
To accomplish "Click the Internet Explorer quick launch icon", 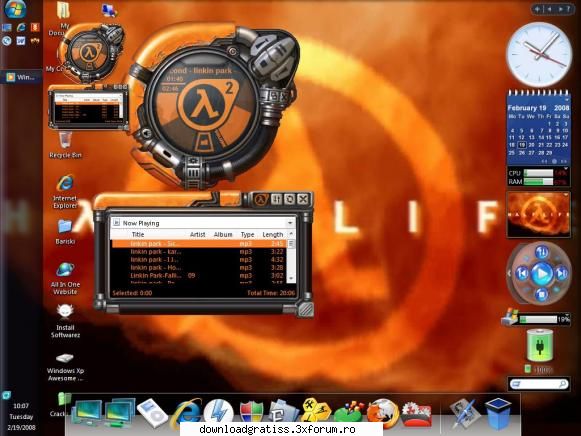I will [x=21, y=27].
